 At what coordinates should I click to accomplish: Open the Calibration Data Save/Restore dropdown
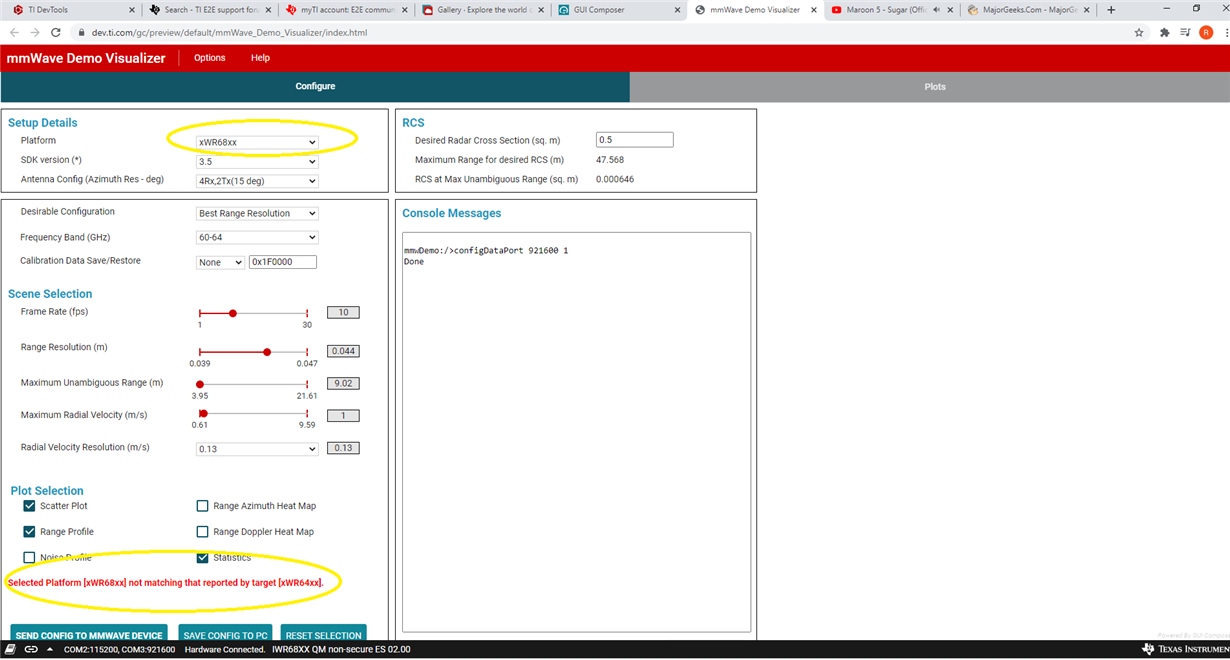(x=220, y=262)
